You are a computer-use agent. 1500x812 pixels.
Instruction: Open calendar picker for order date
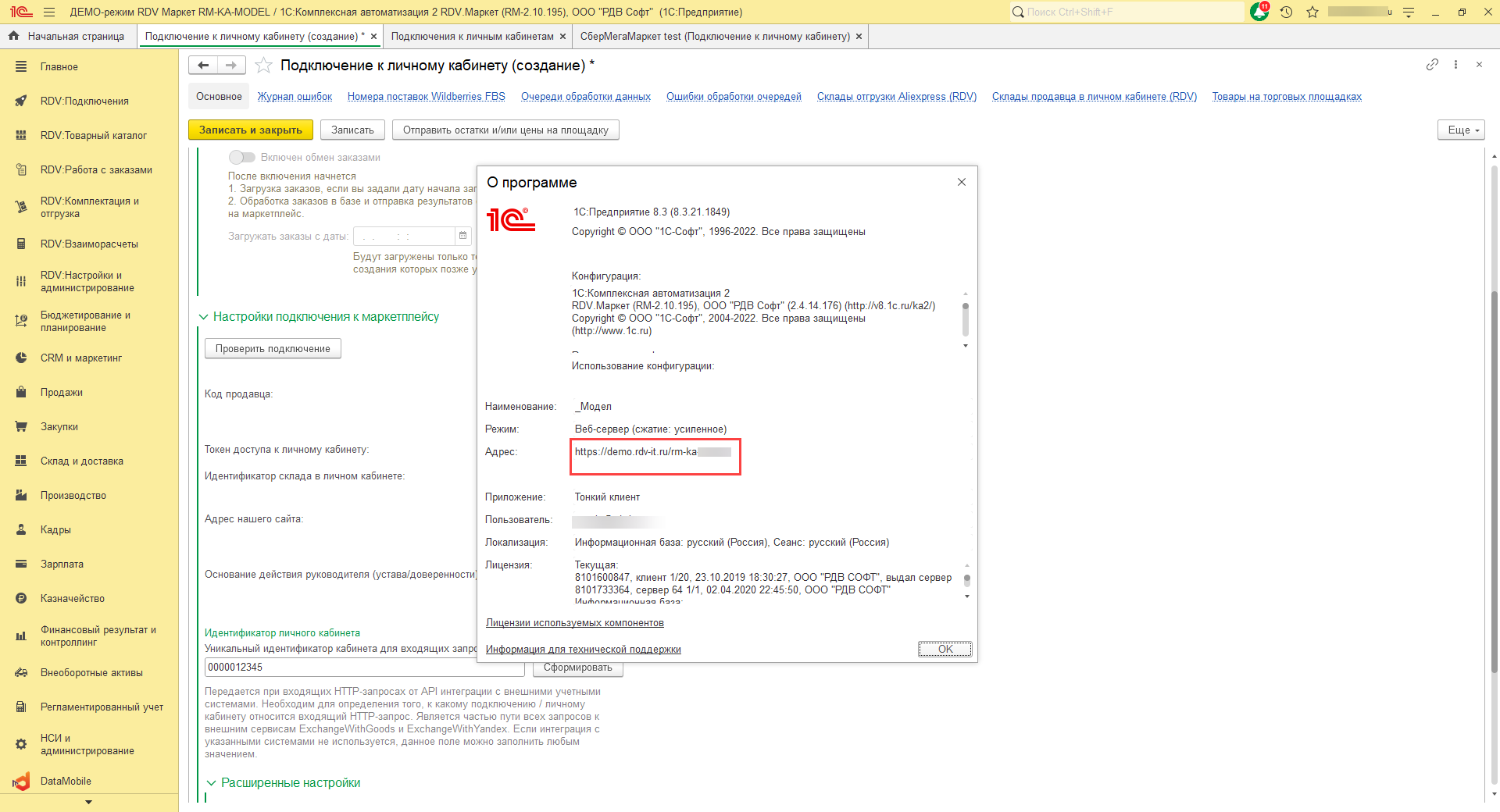[462, 236]
